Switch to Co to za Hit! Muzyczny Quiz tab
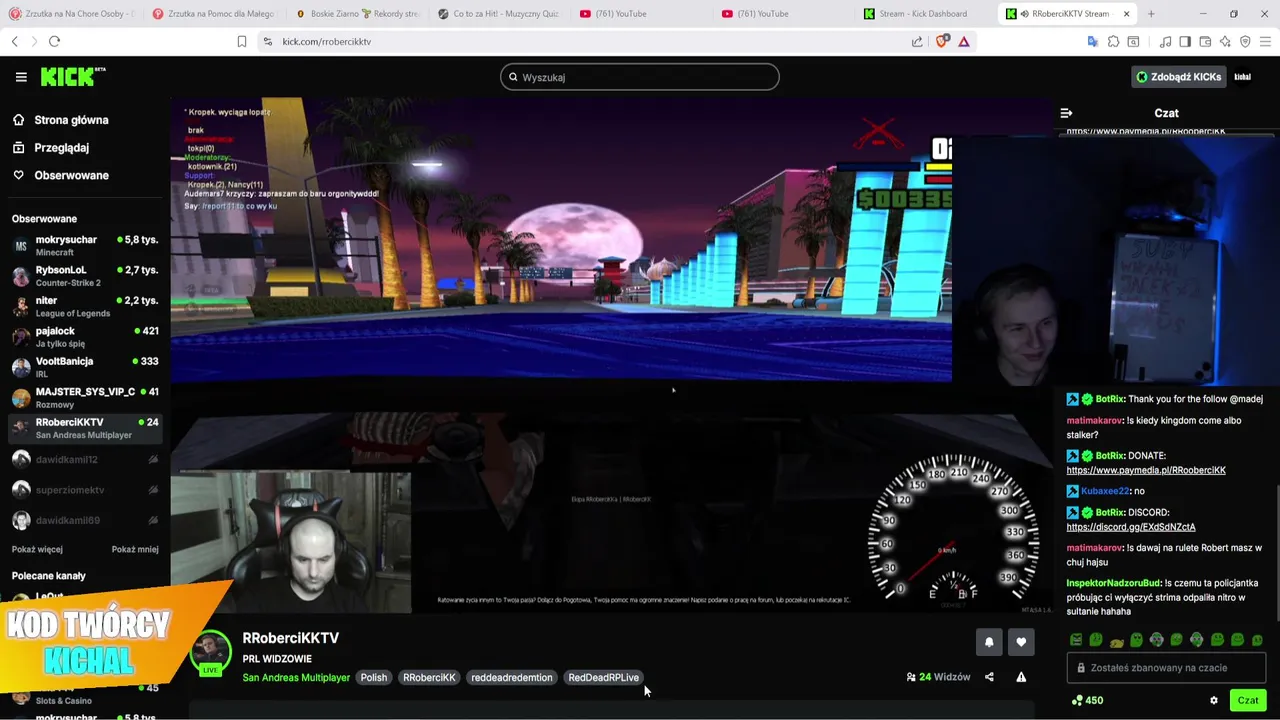 click(500, 14)
